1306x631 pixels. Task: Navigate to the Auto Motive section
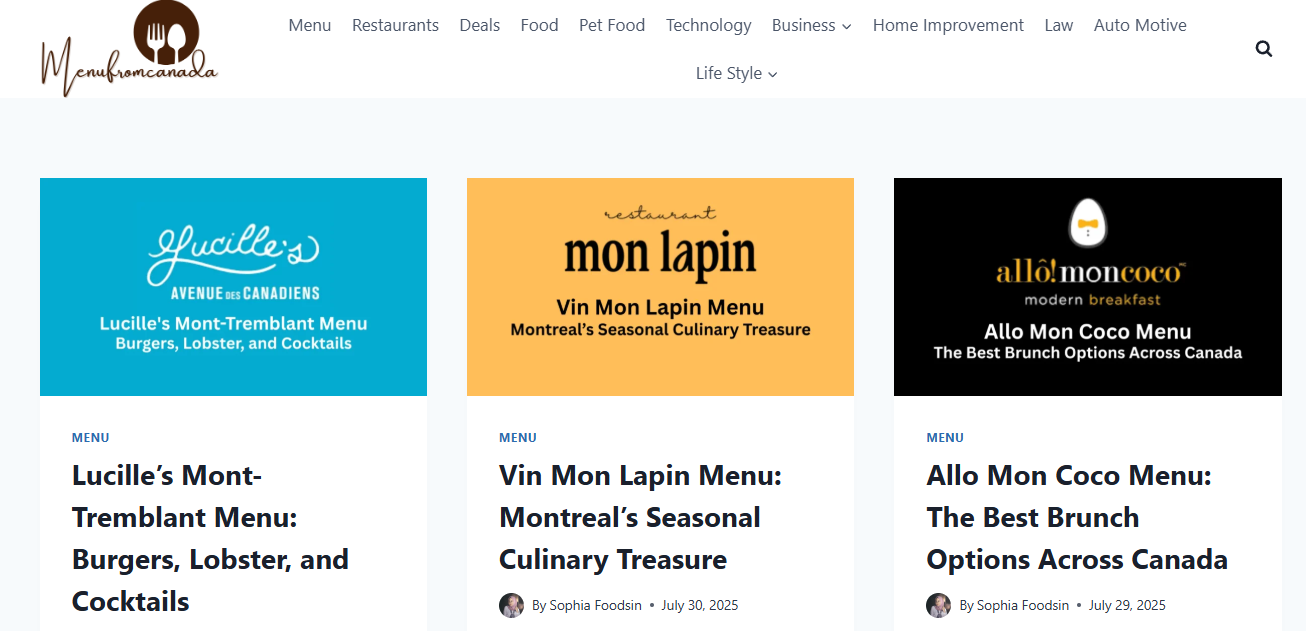[x=1140, y=25]
